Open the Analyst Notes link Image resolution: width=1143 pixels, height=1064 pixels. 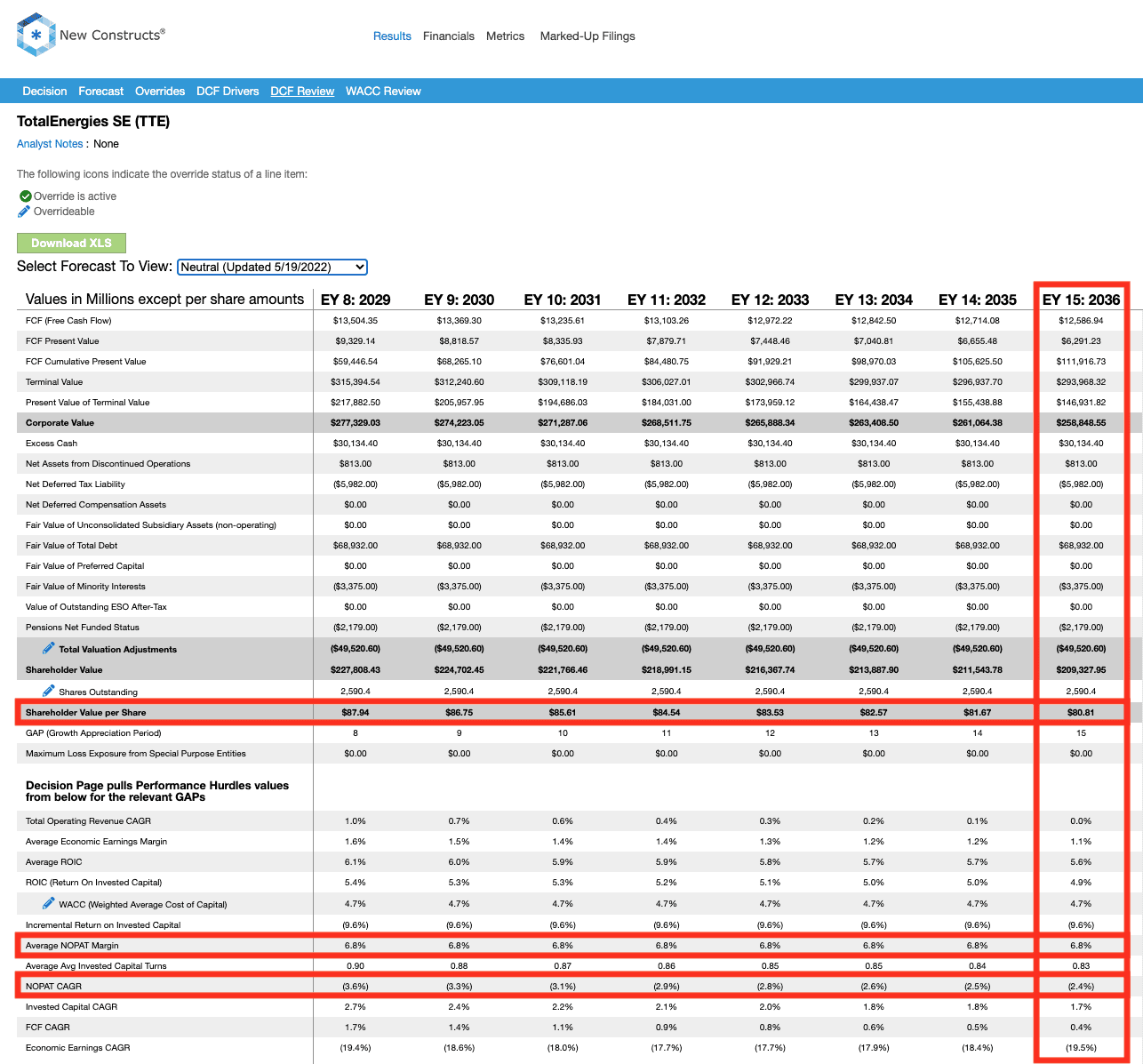(50, 144)
